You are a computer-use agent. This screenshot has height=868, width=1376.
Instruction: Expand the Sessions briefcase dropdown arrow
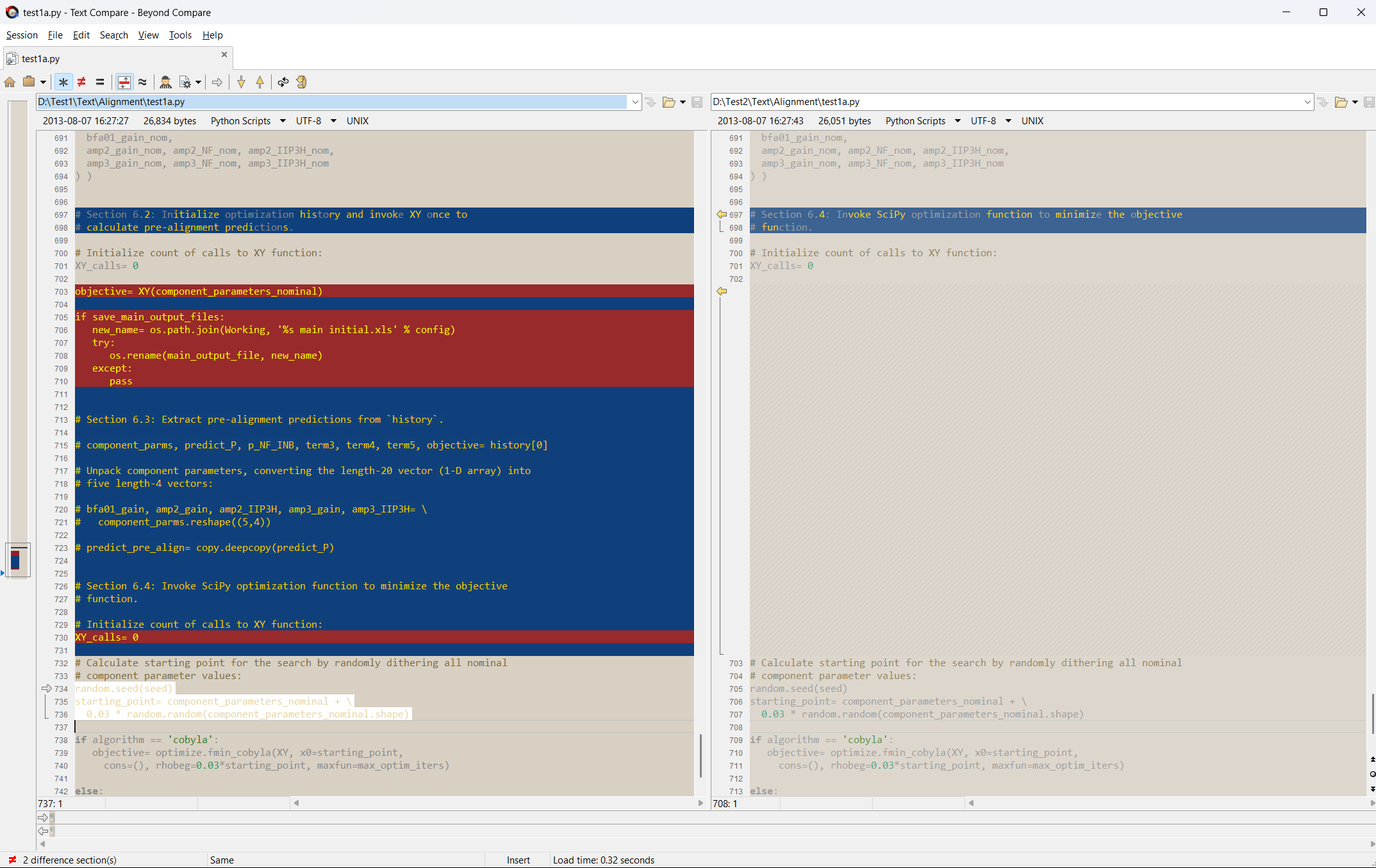[x=43, y=82]
